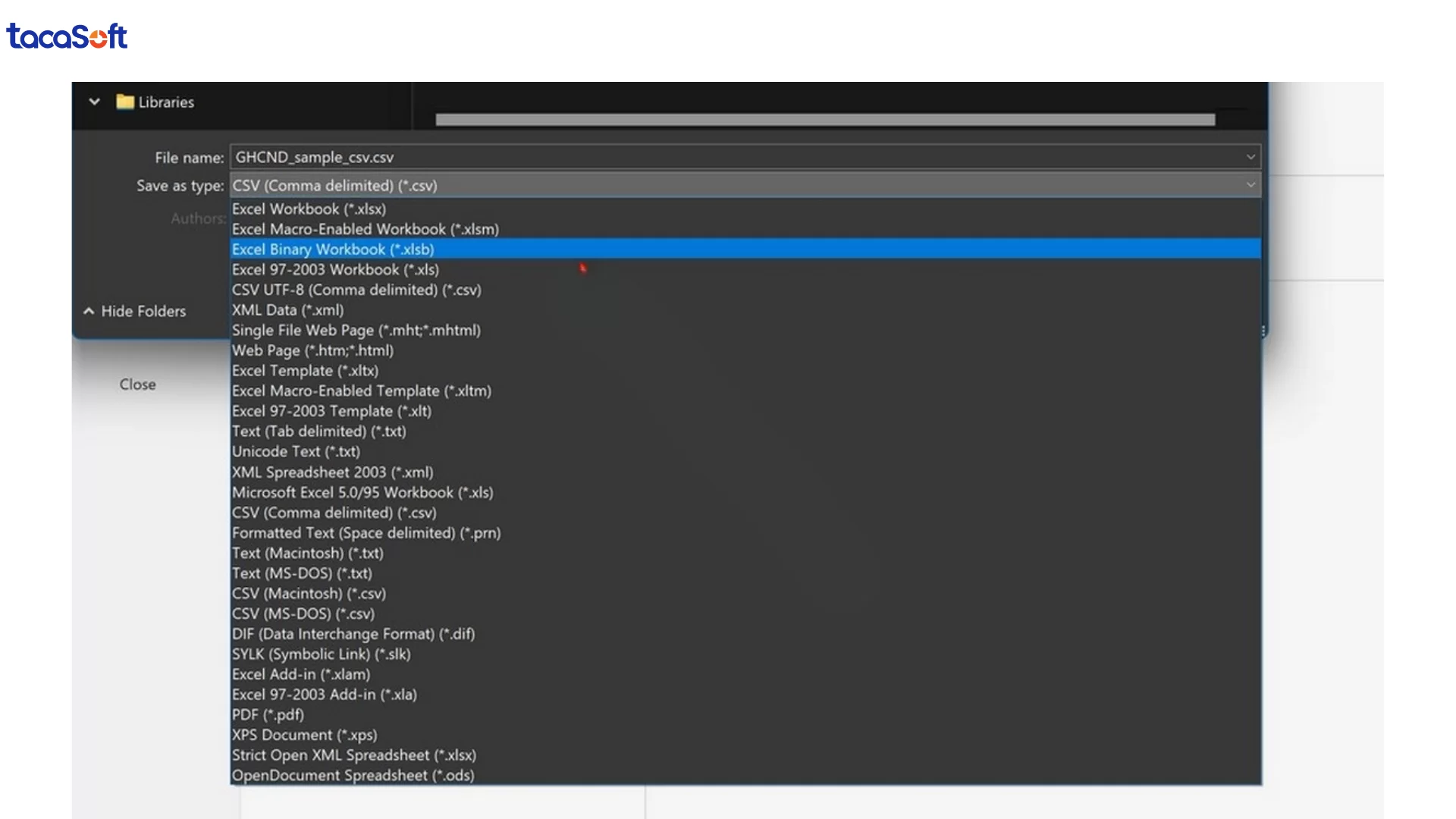The image size is (1456, 819).
Task: Select Unicode Text (*.txt) format
Action: click(745, 451)
